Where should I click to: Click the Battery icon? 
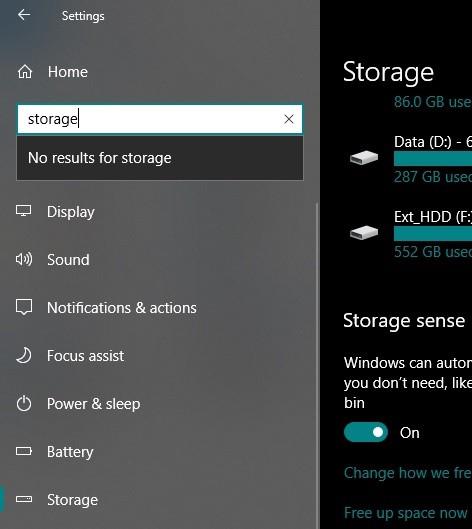coord(24,451)
